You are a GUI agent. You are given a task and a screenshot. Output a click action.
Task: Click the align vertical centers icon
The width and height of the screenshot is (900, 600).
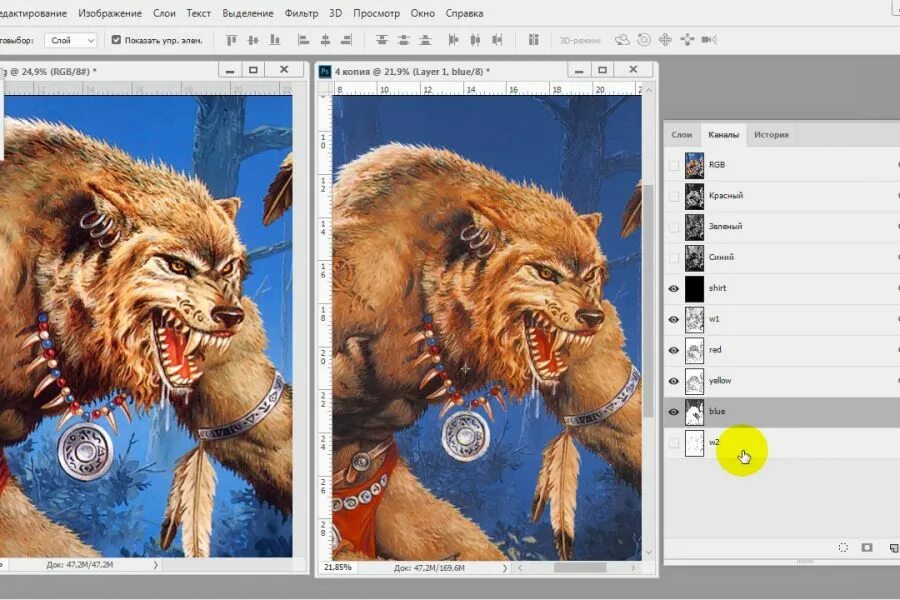[253, 40]
